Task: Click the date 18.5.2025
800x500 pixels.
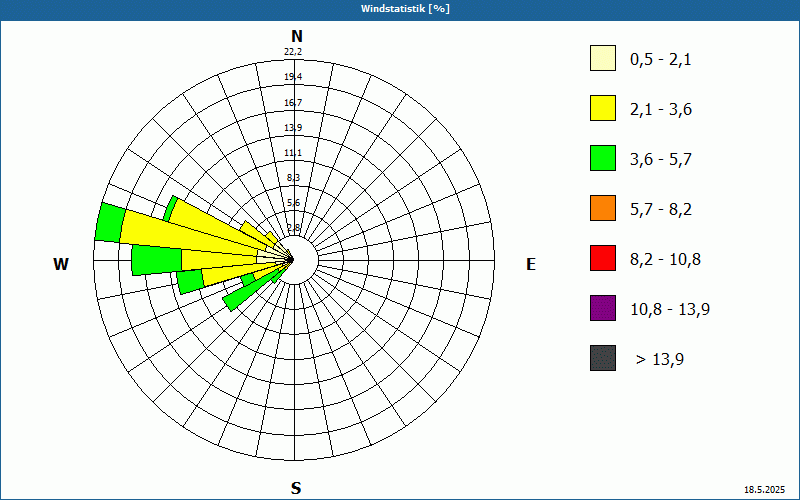Action: tap(764, 490)
